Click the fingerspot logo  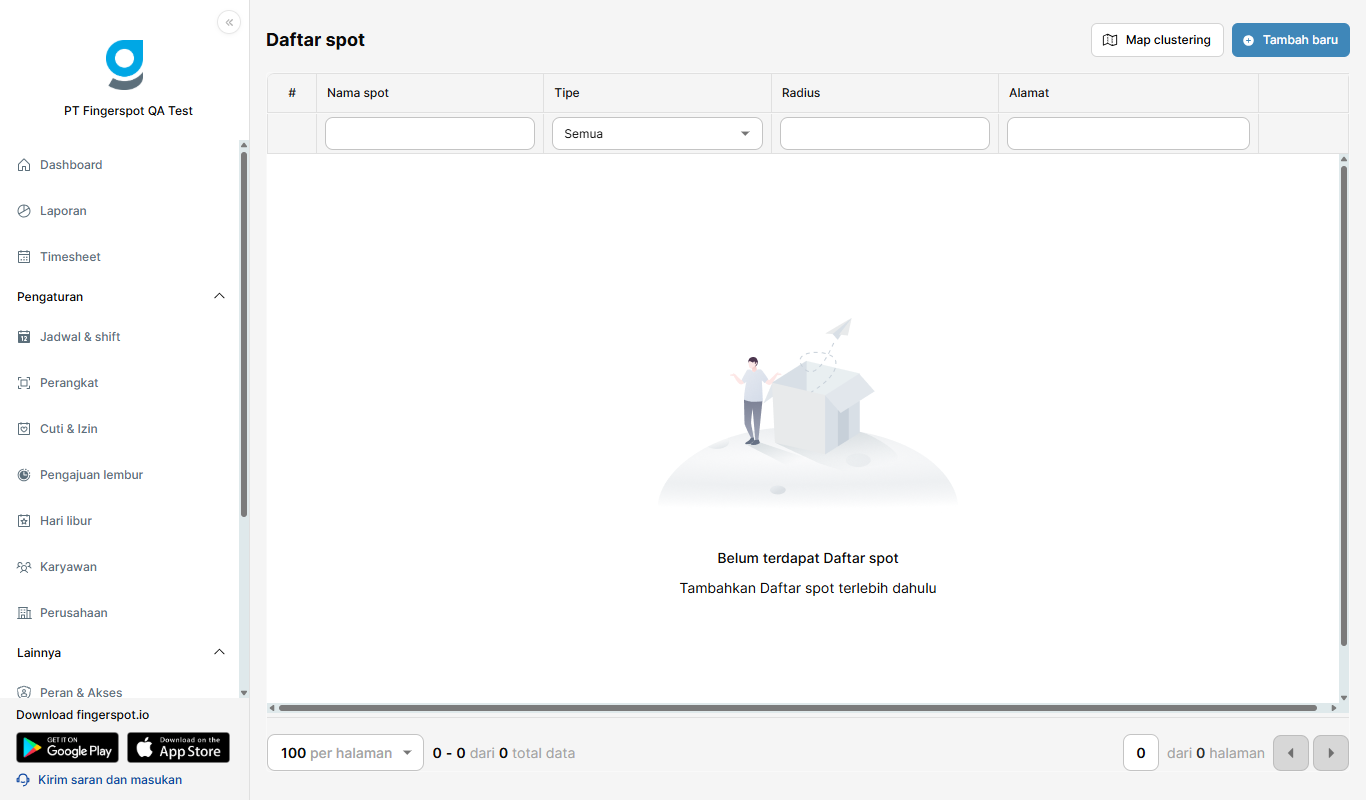click(125, 65)
